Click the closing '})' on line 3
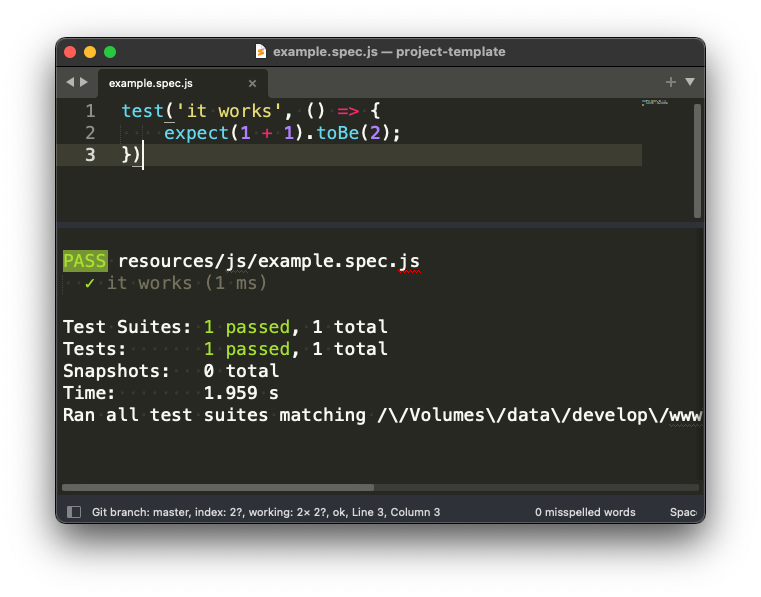Screen dimensions: 761x597 [x=131, y=155]
